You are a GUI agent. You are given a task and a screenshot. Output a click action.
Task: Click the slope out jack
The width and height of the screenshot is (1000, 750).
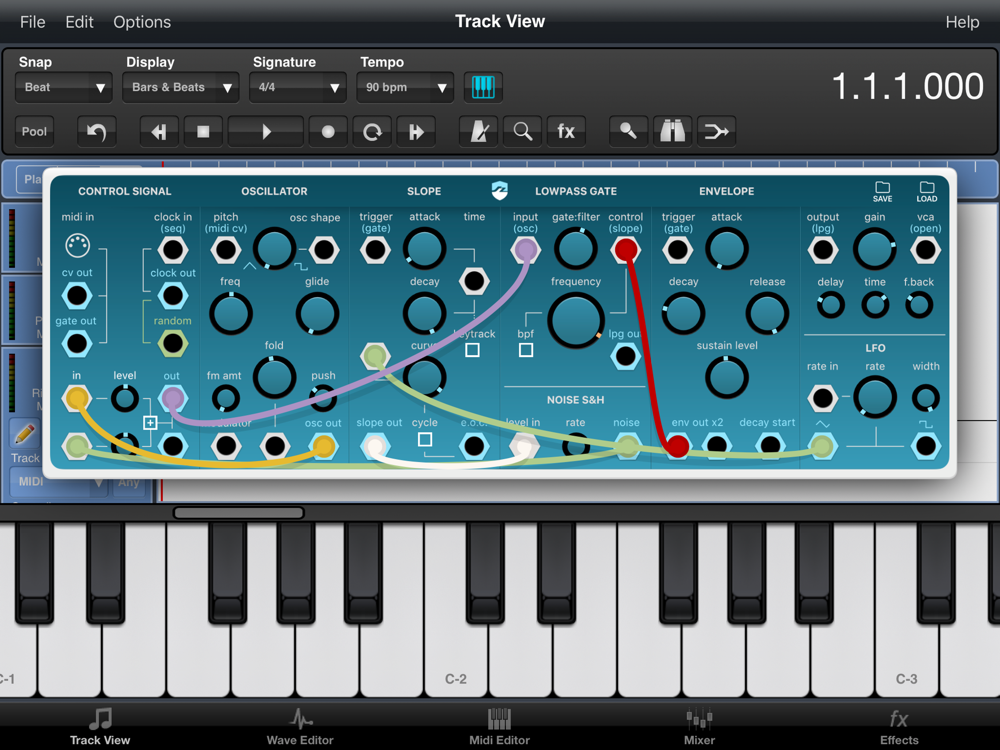click(375, 446)
